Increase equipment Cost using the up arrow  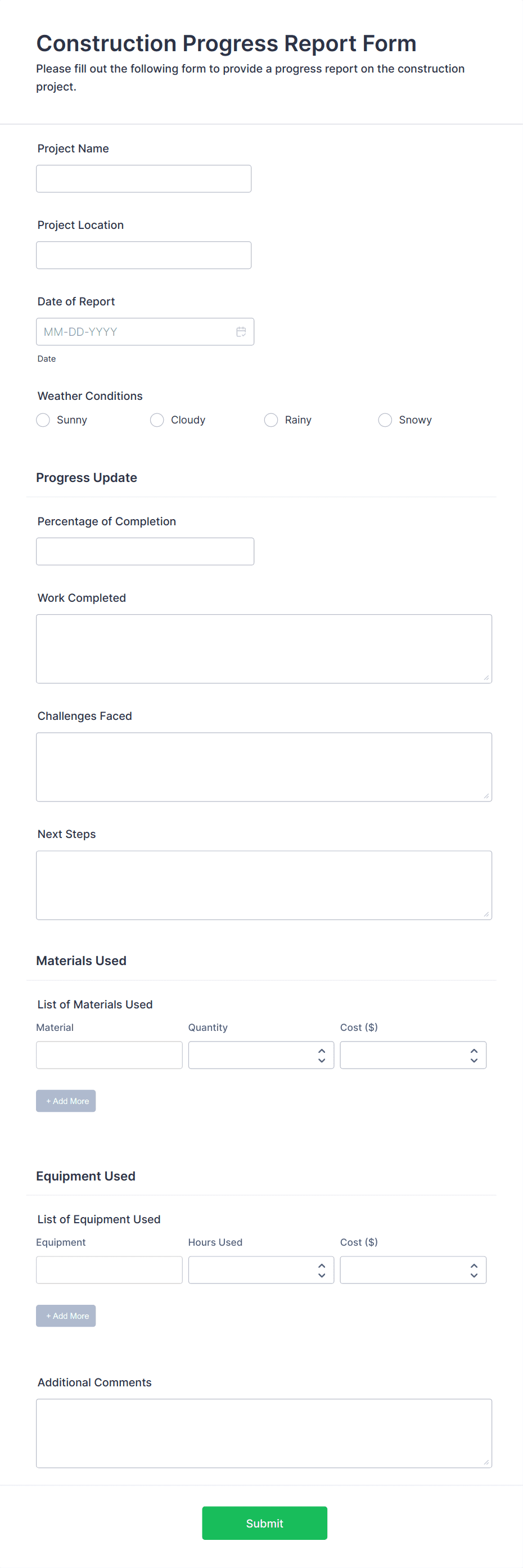coord(474,1265)
